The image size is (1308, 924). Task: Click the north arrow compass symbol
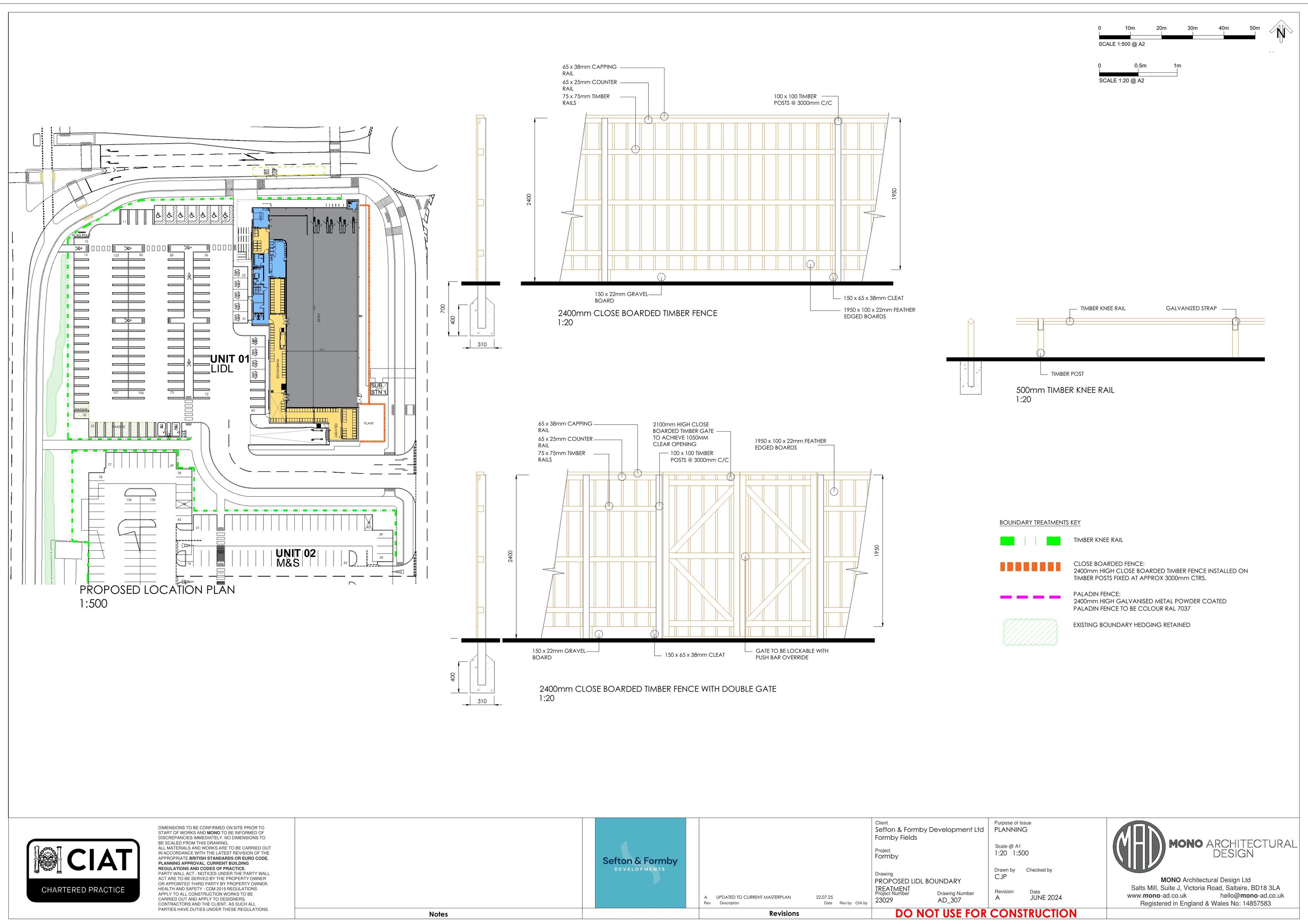click(1281, 32)
